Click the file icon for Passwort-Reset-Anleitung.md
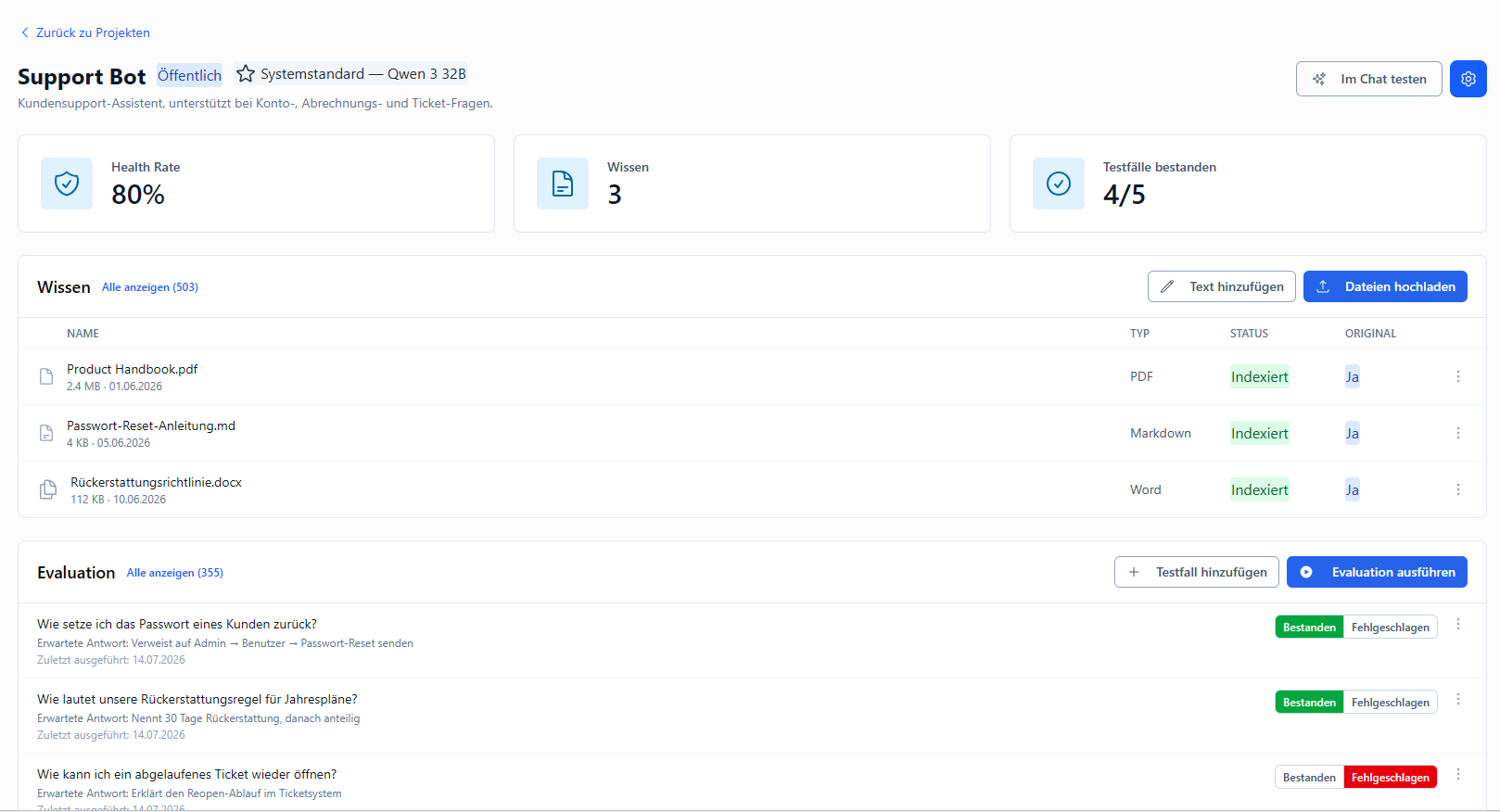Screen dimensions: 1500x812 (x=46, y=433)
